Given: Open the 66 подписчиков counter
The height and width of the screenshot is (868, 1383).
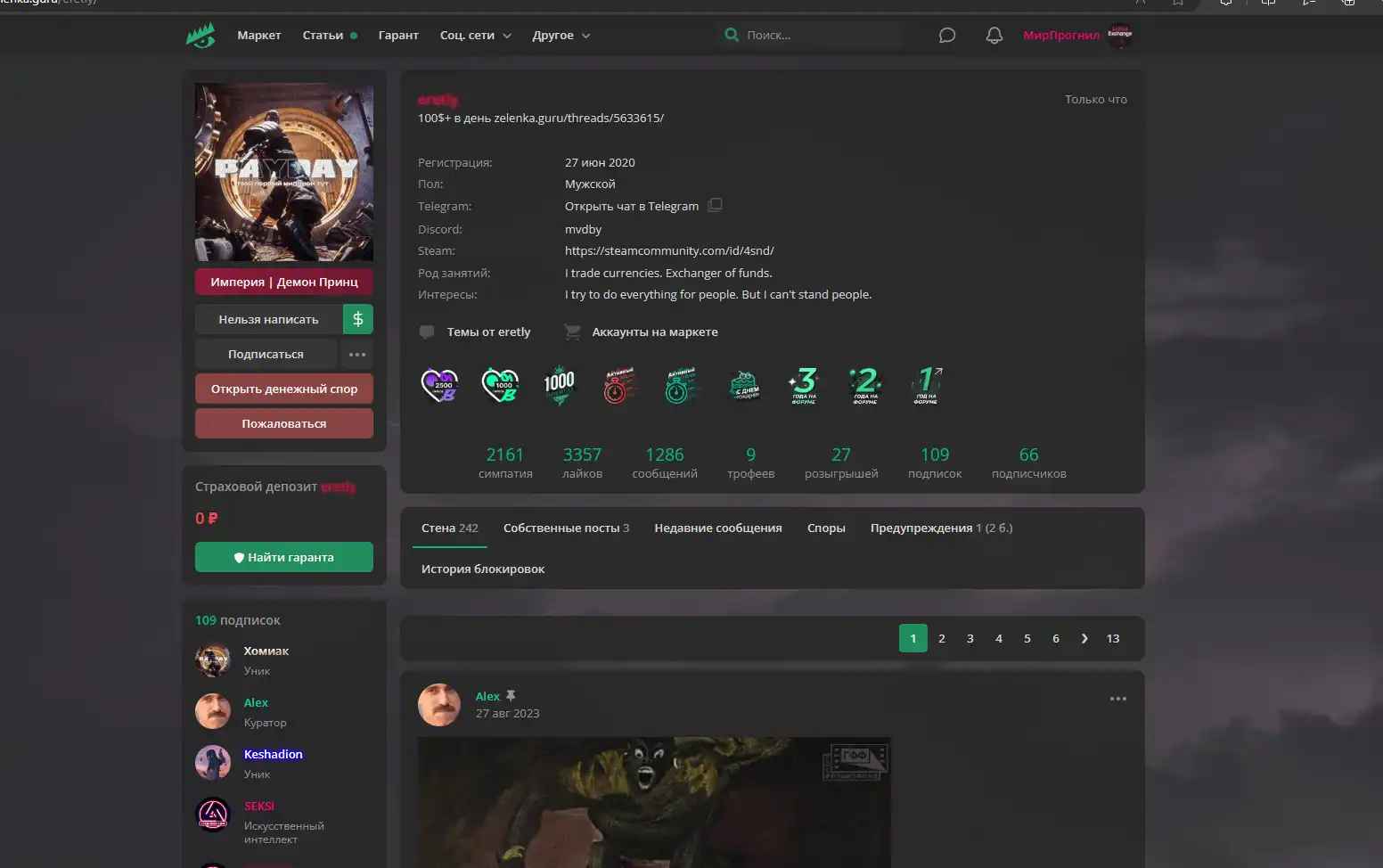Looking at the screenshot, I should (x=1029, y=463).
